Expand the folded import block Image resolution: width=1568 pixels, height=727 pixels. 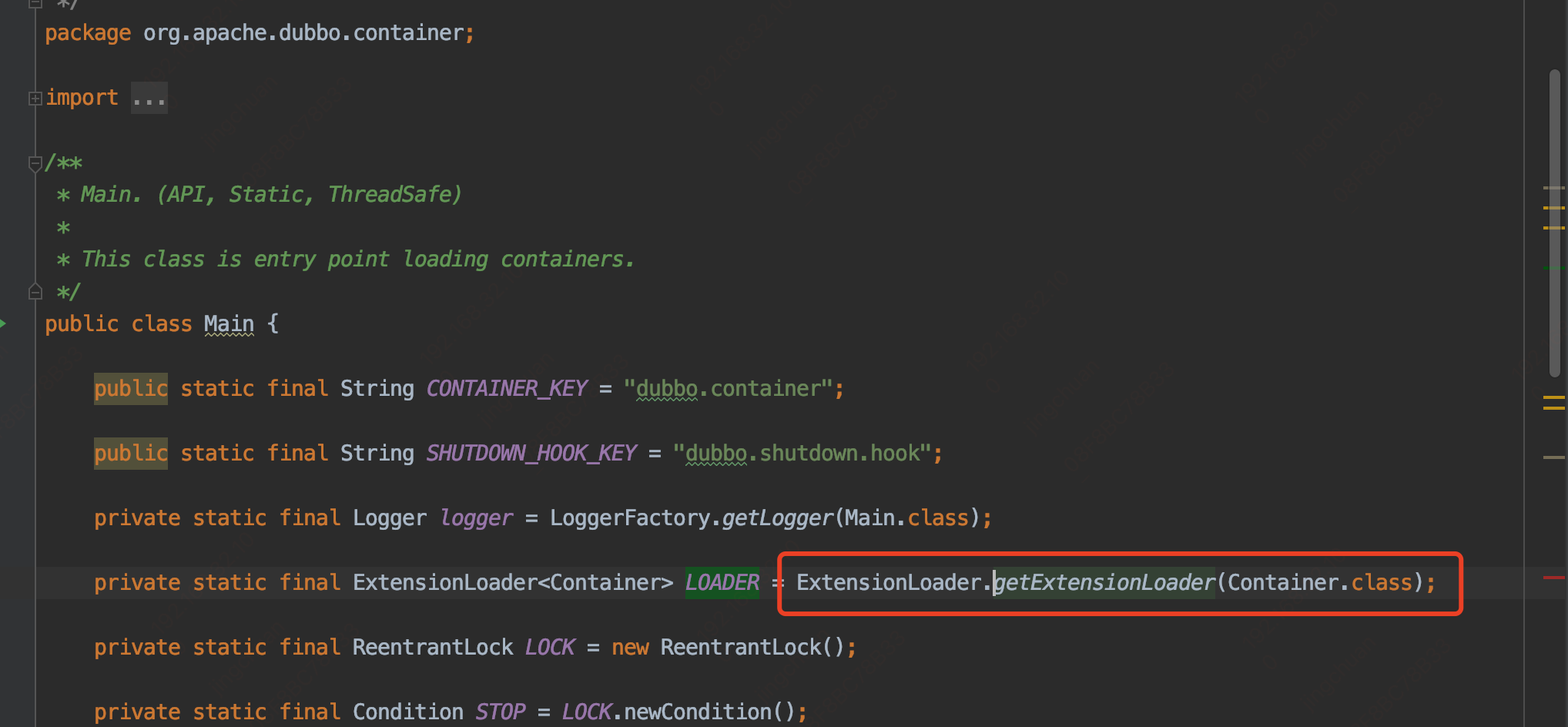(x=35, y=99)
